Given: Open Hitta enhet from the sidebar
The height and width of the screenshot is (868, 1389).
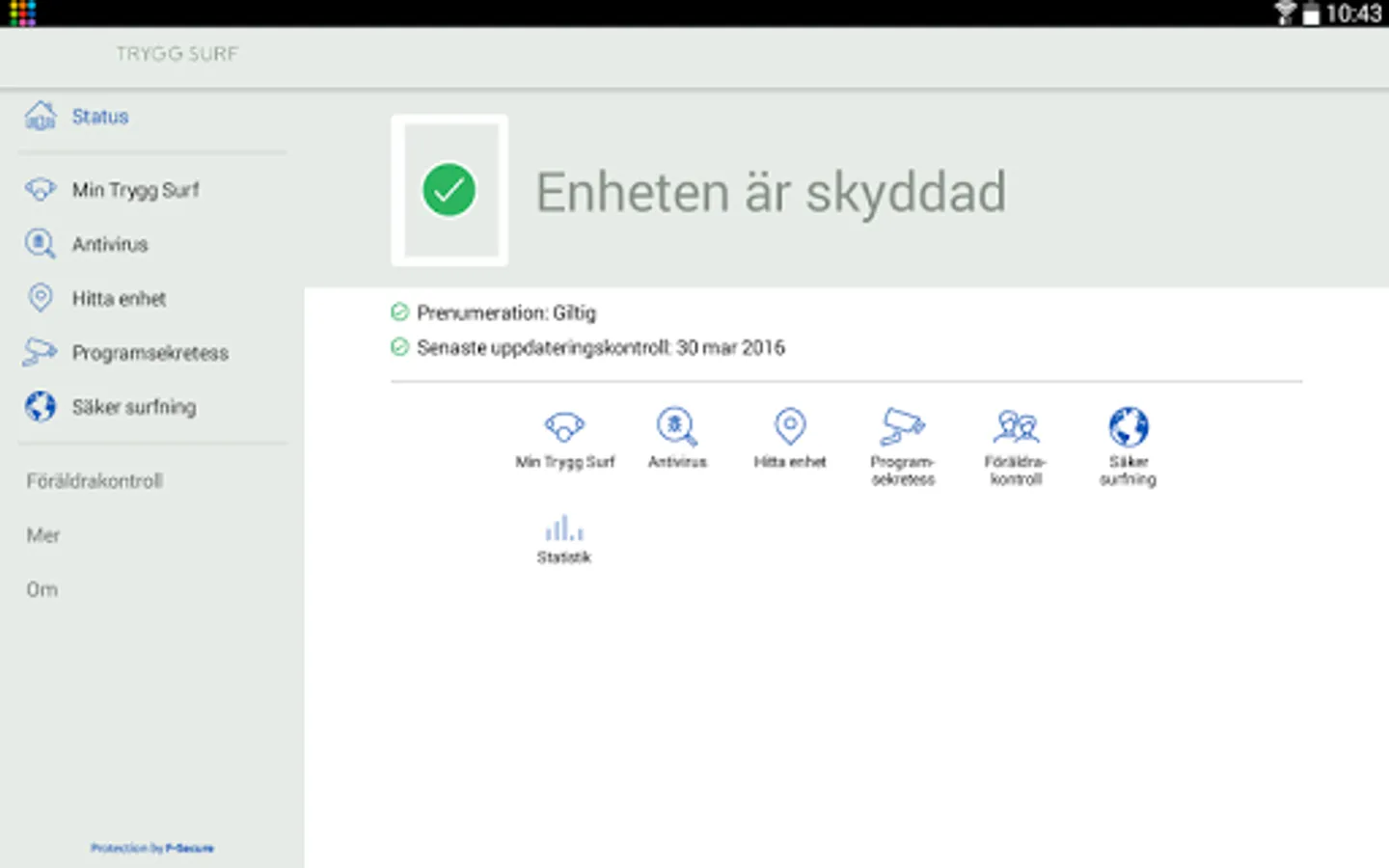Looking at the screenshot, I should pyautogui.click(x=119, y=299).
